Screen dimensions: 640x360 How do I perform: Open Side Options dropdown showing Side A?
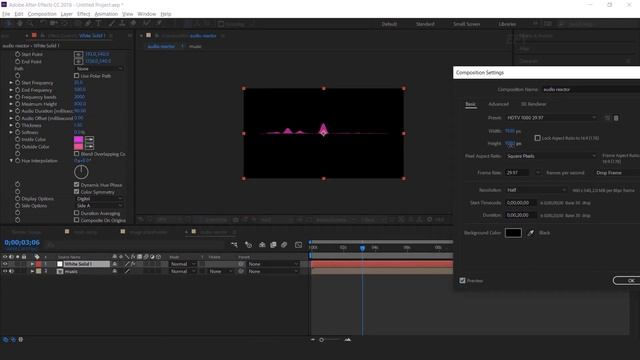click(x=99, y=206)
